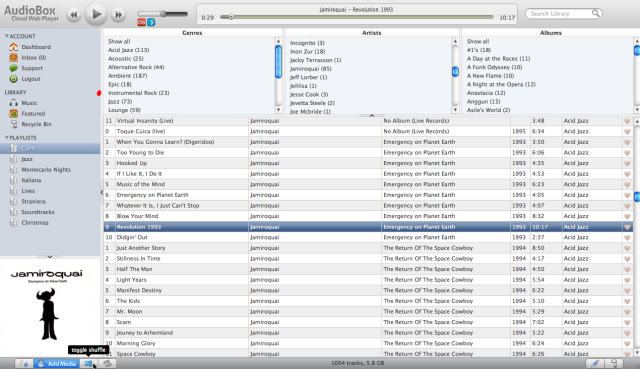This screenshot has width=640, height=369.
Task: Collapse the browser panel using the divider arrow
Action: click(x=372, y=116)
